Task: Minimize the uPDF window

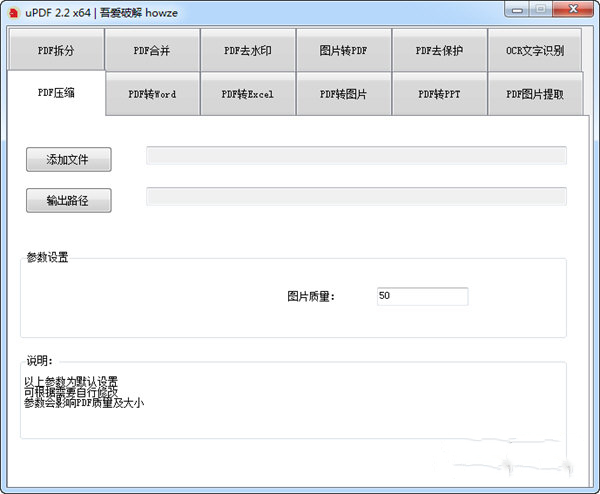Action: point(516,9)
